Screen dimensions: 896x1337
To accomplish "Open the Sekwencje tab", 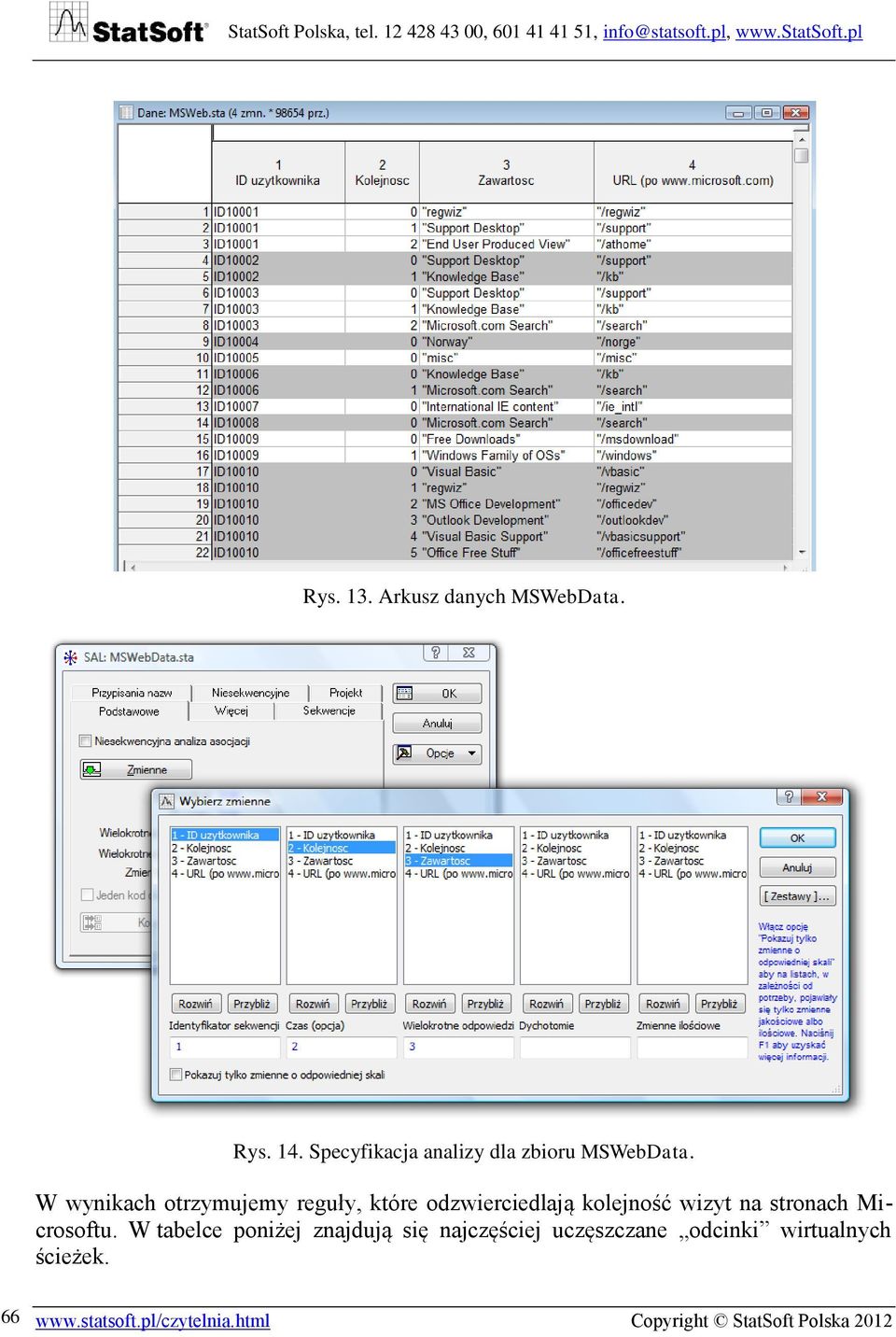I will click(329, 711).
